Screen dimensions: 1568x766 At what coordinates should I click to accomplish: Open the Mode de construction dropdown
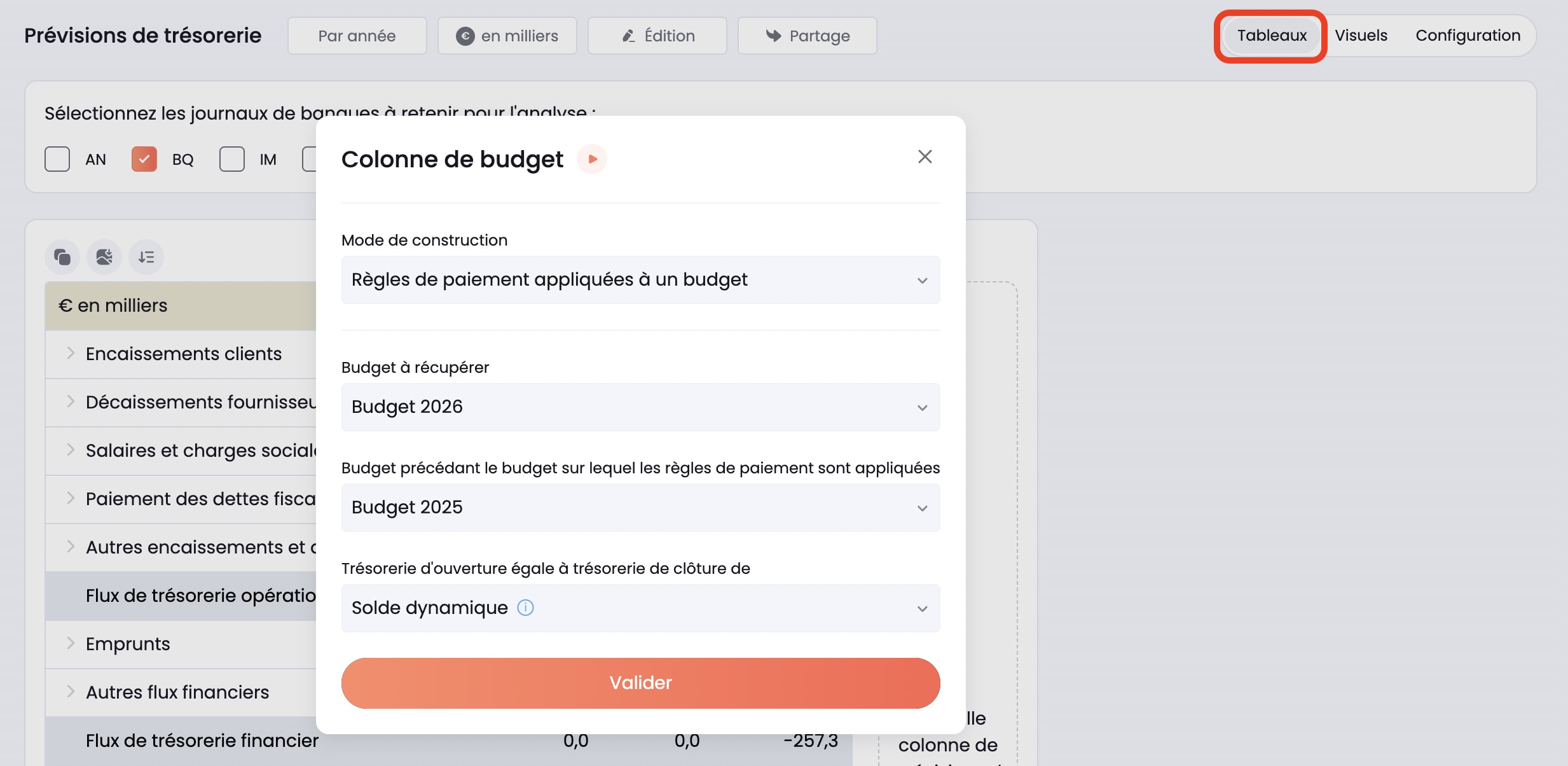click(x=640, y=280)
